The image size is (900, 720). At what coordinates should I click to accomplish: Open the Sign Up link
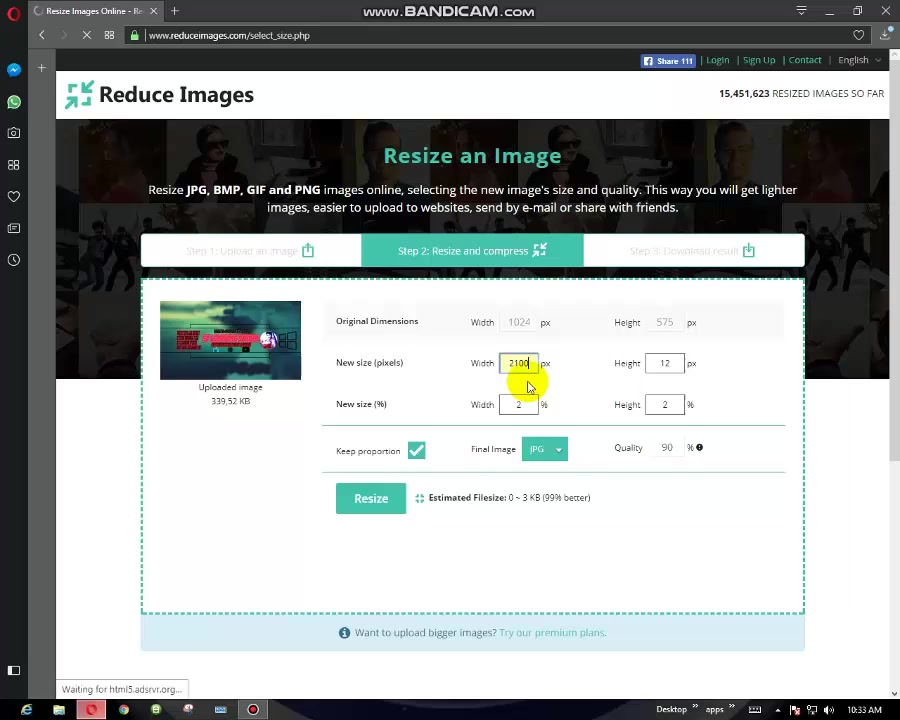[759, 60]
